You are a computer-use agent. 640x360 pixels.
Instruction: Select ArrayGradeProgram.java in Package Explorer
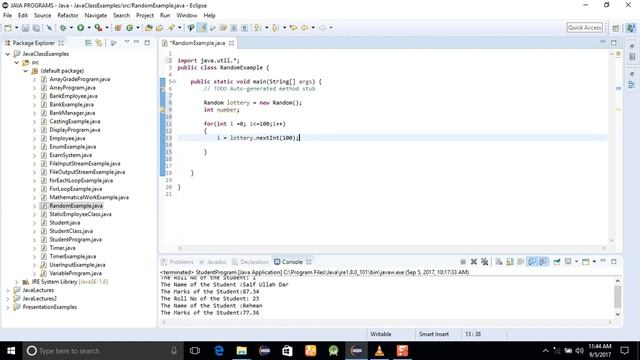click(80, 79)
